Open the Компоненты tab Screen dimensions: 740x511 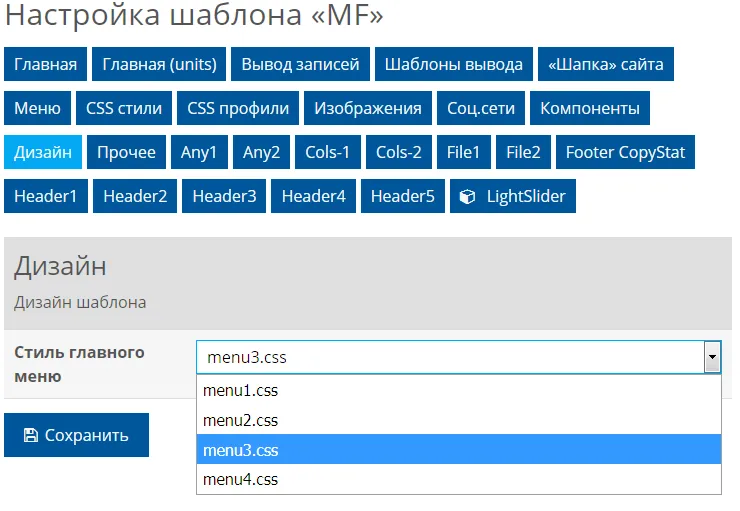click(590, 108)
